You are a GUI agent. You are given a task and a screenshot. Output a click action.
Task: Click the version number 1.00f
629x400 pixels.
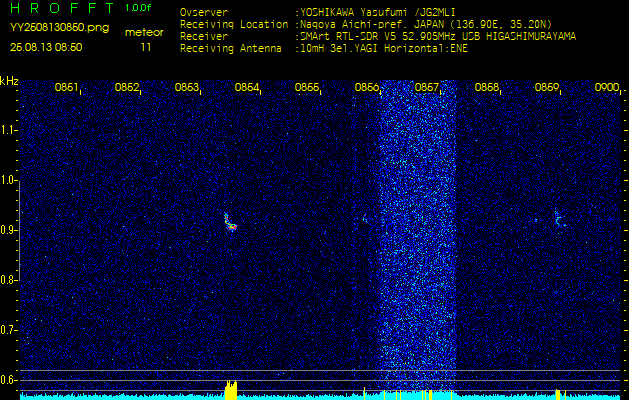coord(138,8)
